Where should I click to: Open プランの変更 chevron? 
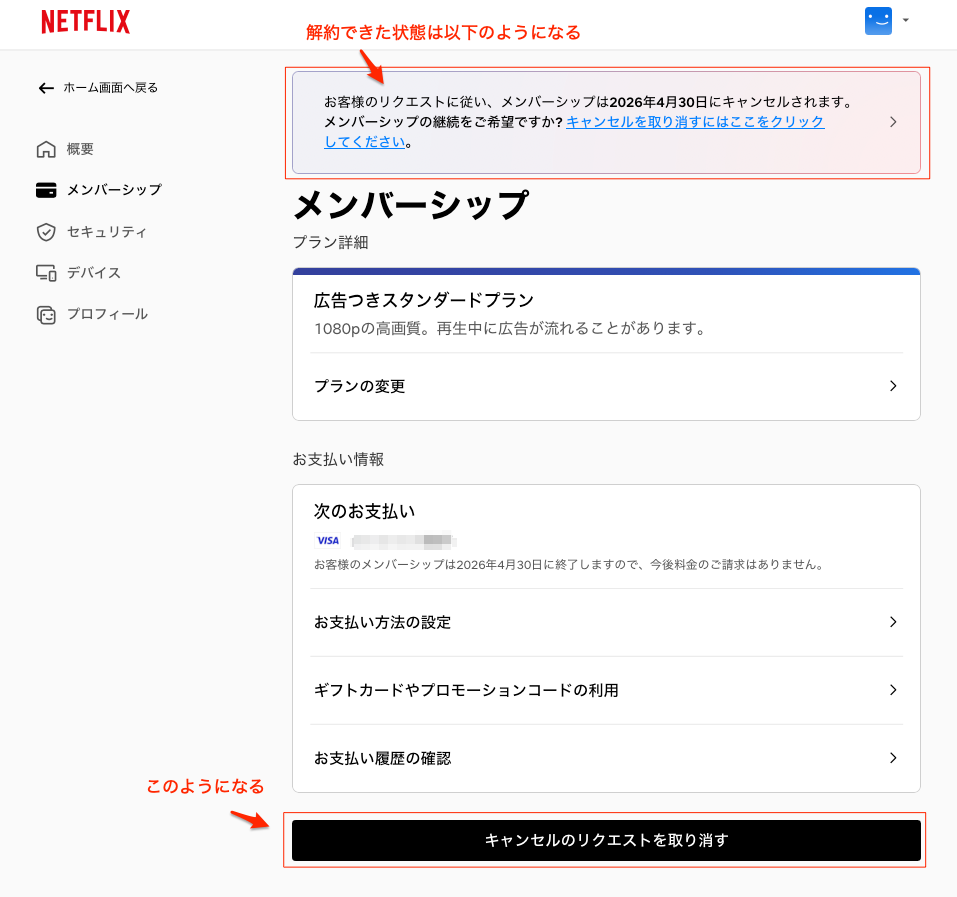[x=893, y=386]
